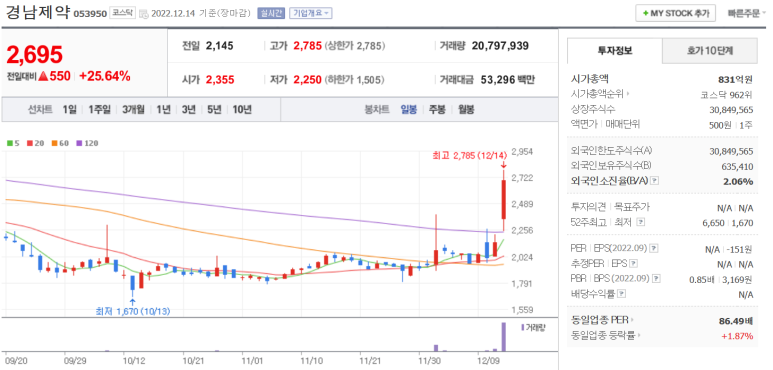Click the red up-triangle next to 550
This screenshot has height=370, width=773.
pos(42,76)
